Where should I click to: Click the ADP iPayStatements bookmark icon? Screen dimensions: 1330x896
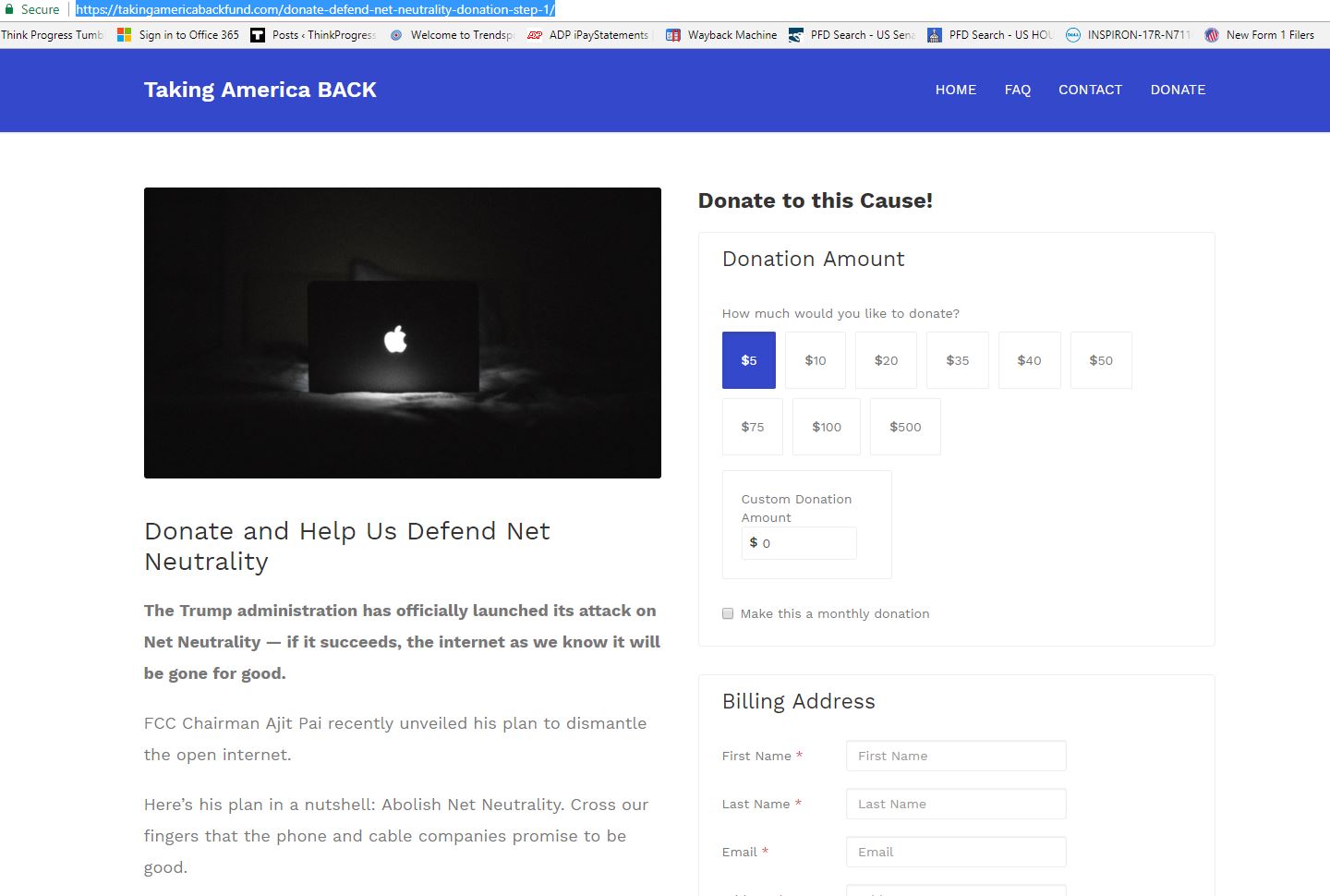point(535,35)
